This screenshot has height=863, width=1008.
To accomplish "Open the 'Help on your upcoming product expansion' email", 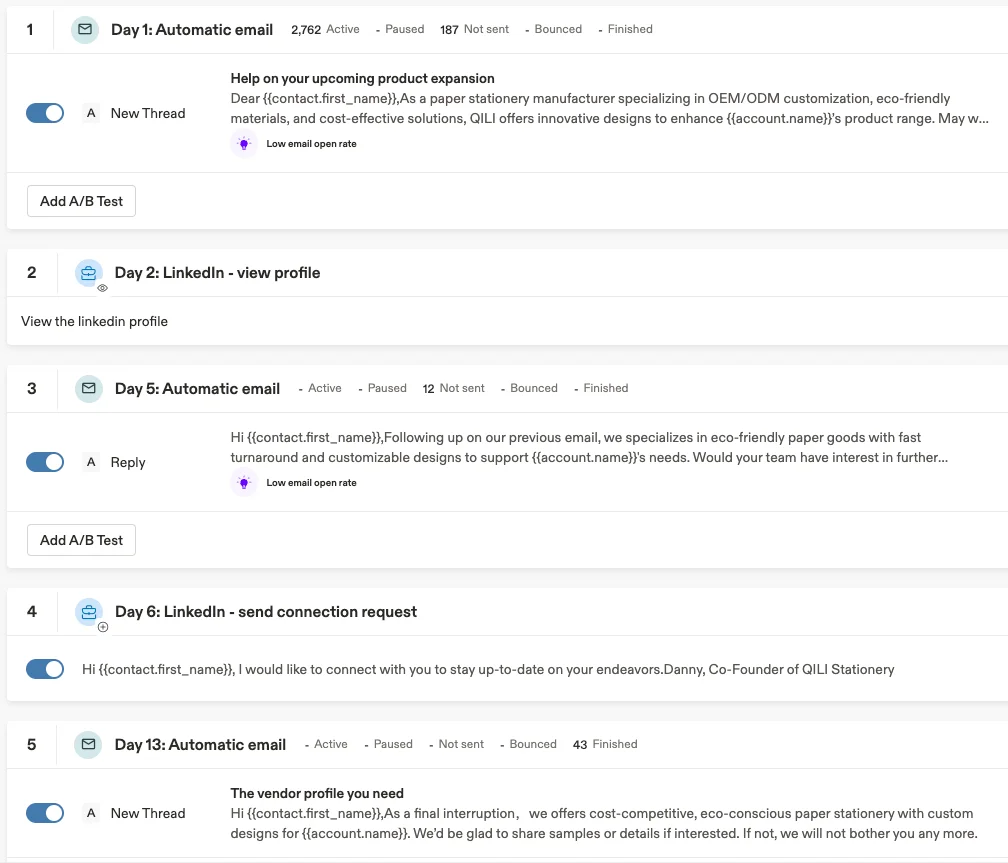I will click(362, 78).
